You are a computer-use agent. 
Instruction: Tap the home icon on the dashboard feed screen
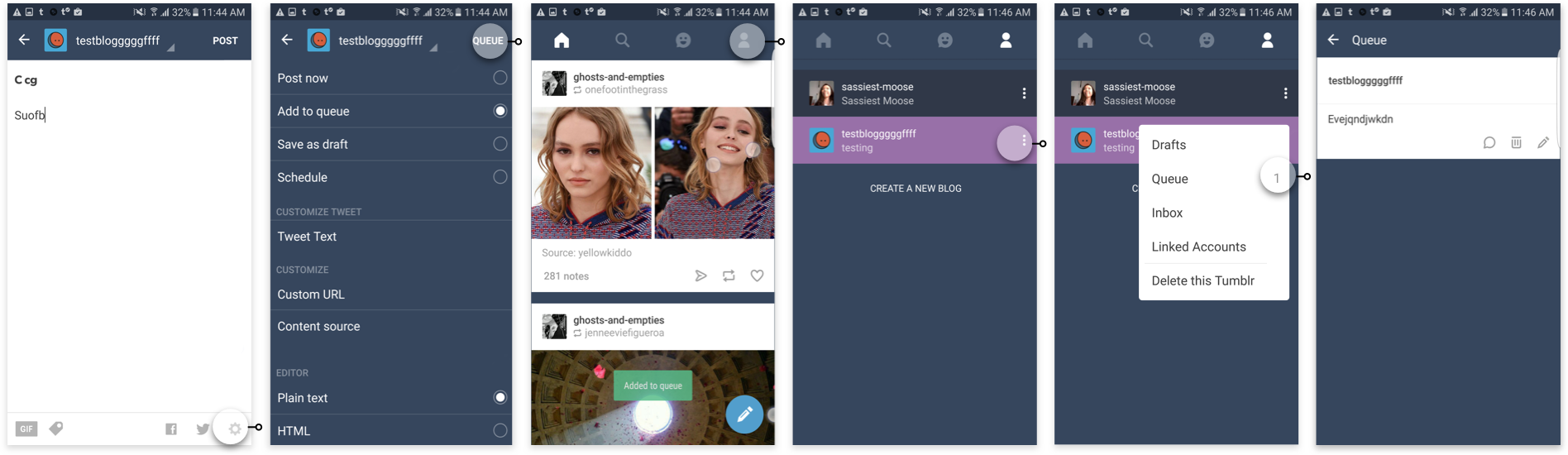tap(562, 40)
